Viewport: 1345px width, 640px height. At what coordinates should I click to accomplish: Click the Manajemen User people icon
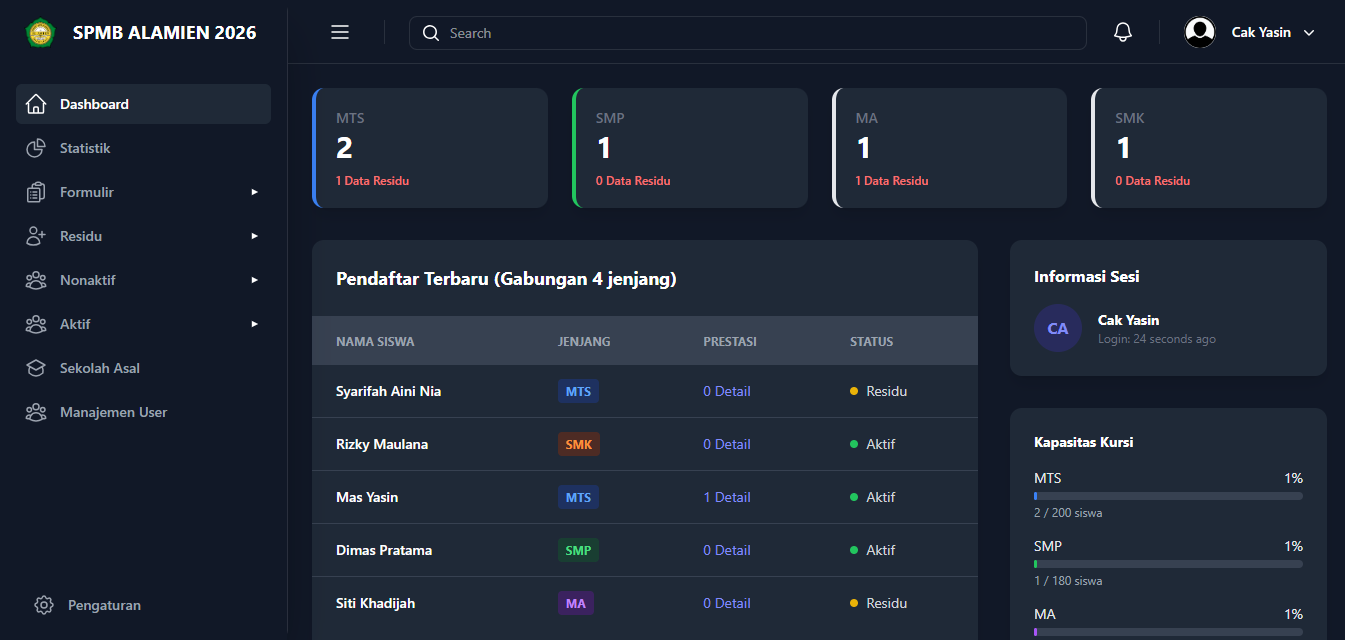[x=36, y=411]
